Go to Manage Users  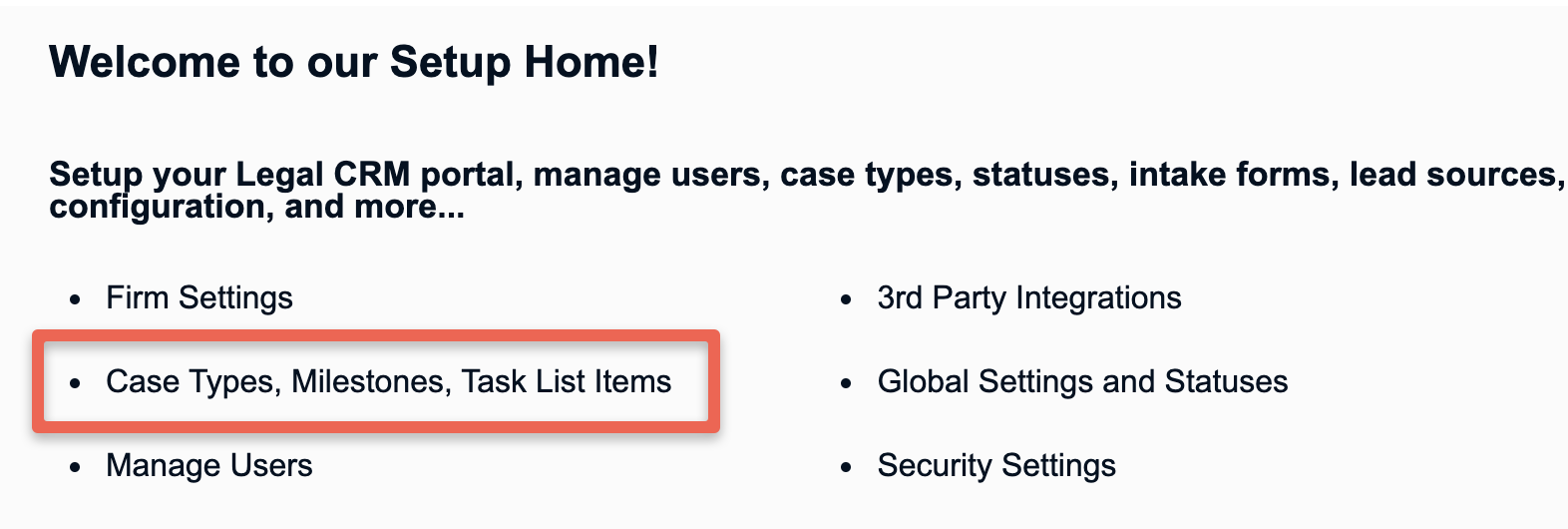pyautogui.click(x=208, y=465)
